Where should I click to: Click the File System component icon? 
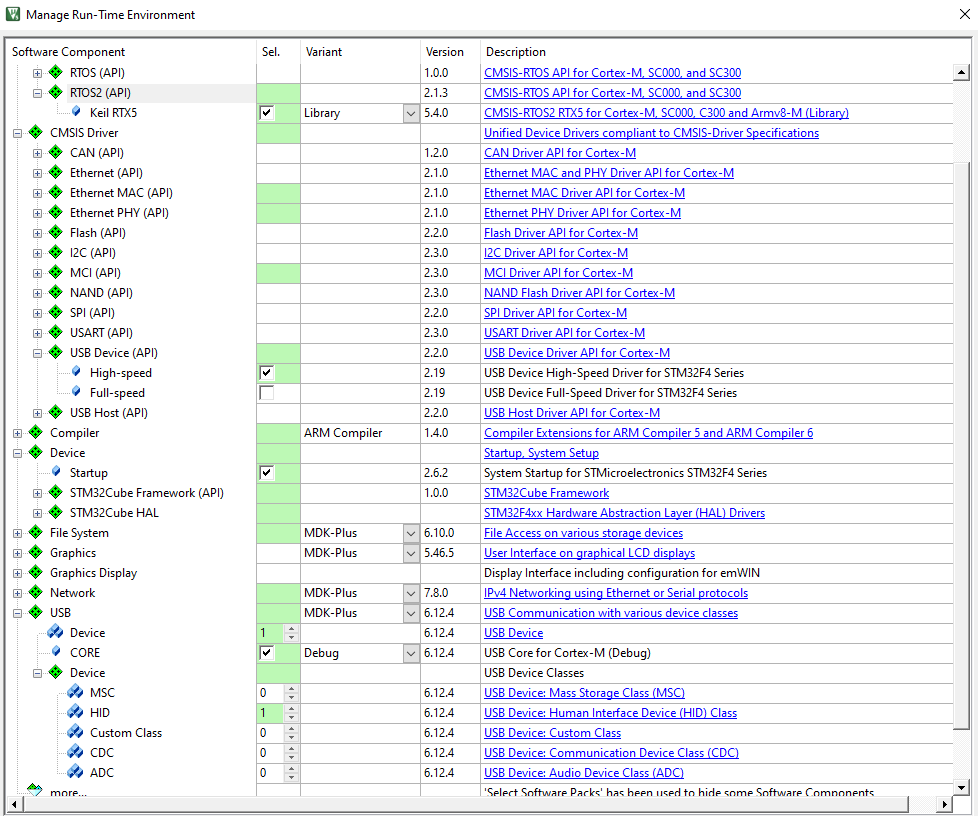click(36, 532)
